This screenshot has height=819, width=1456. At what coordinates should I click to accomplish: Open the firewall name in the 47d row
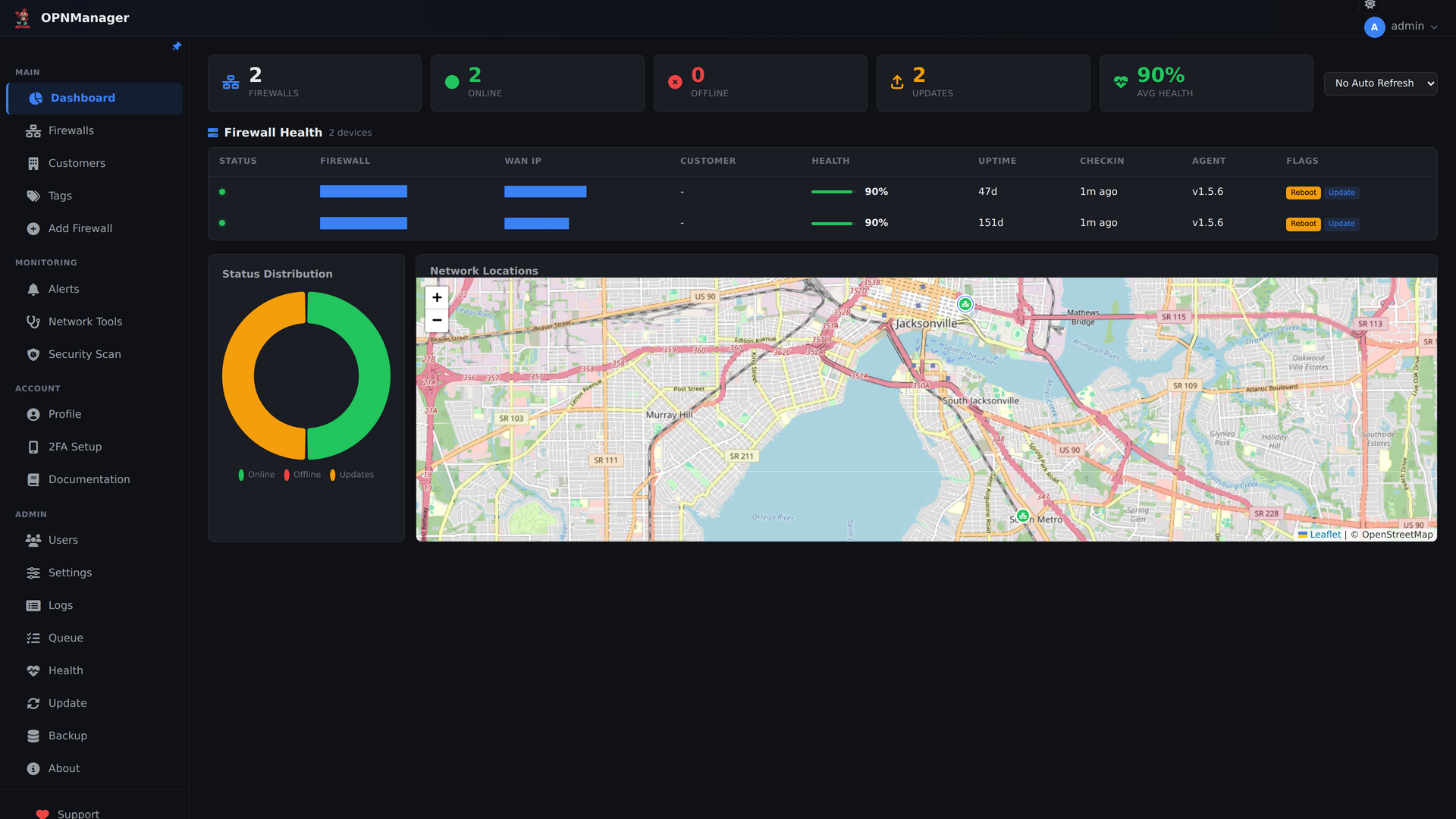click(x=363, y=192)
